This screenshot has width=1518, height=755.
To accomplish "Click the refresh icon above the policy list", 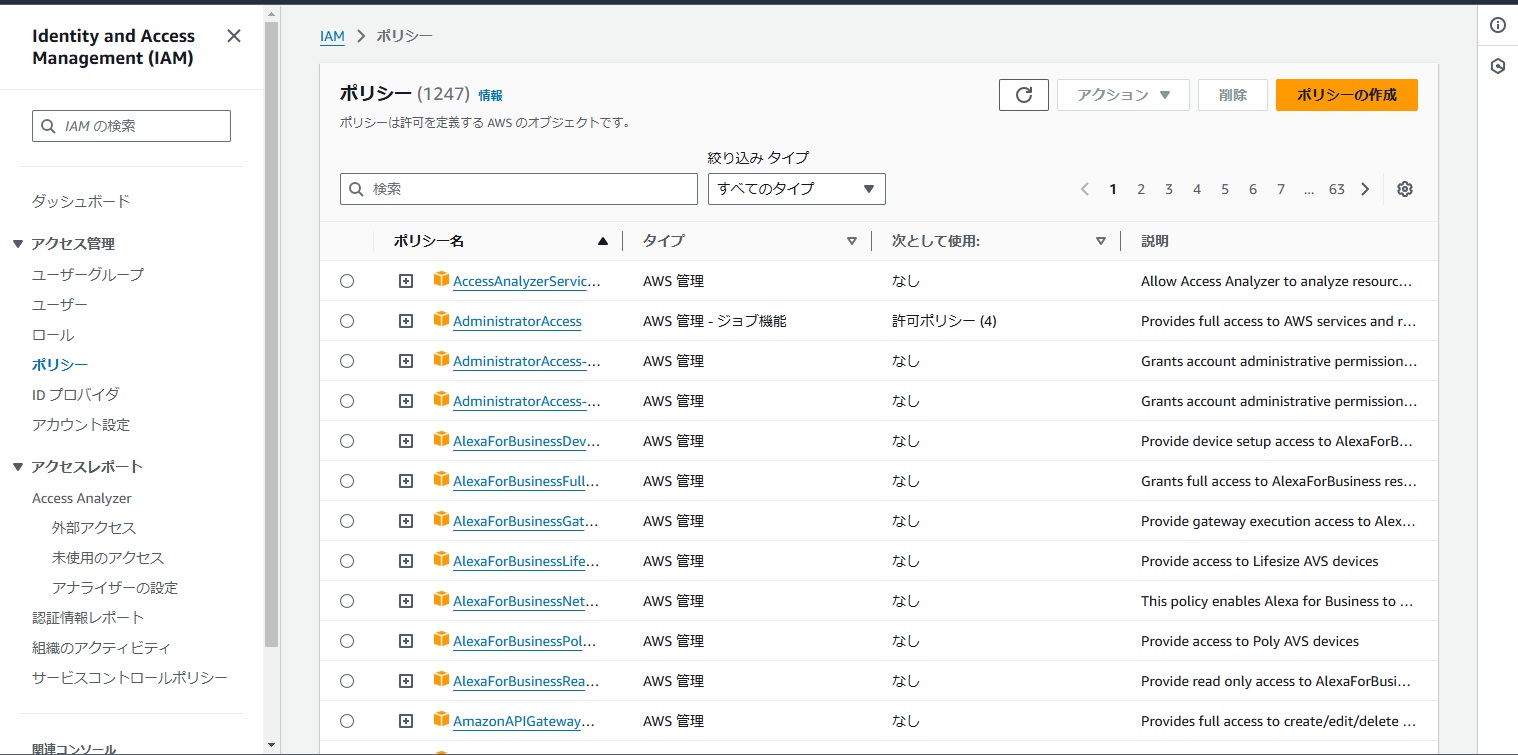I will point(1022,94).
